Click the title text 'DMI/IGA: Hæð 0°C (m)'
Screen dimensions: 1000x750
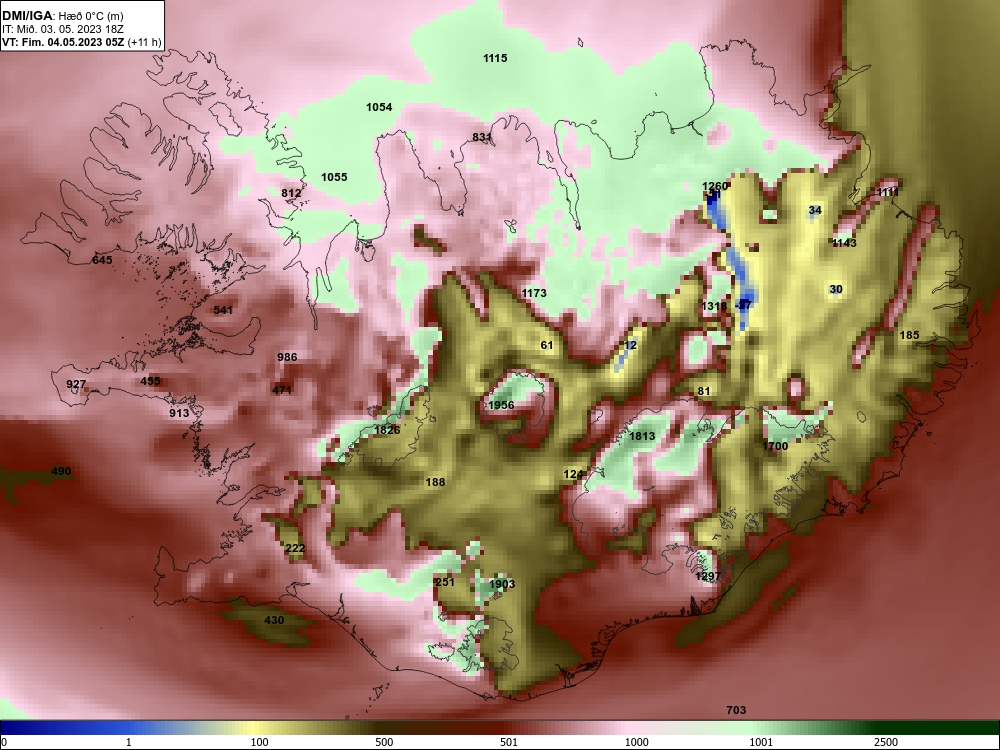[63, 16]
